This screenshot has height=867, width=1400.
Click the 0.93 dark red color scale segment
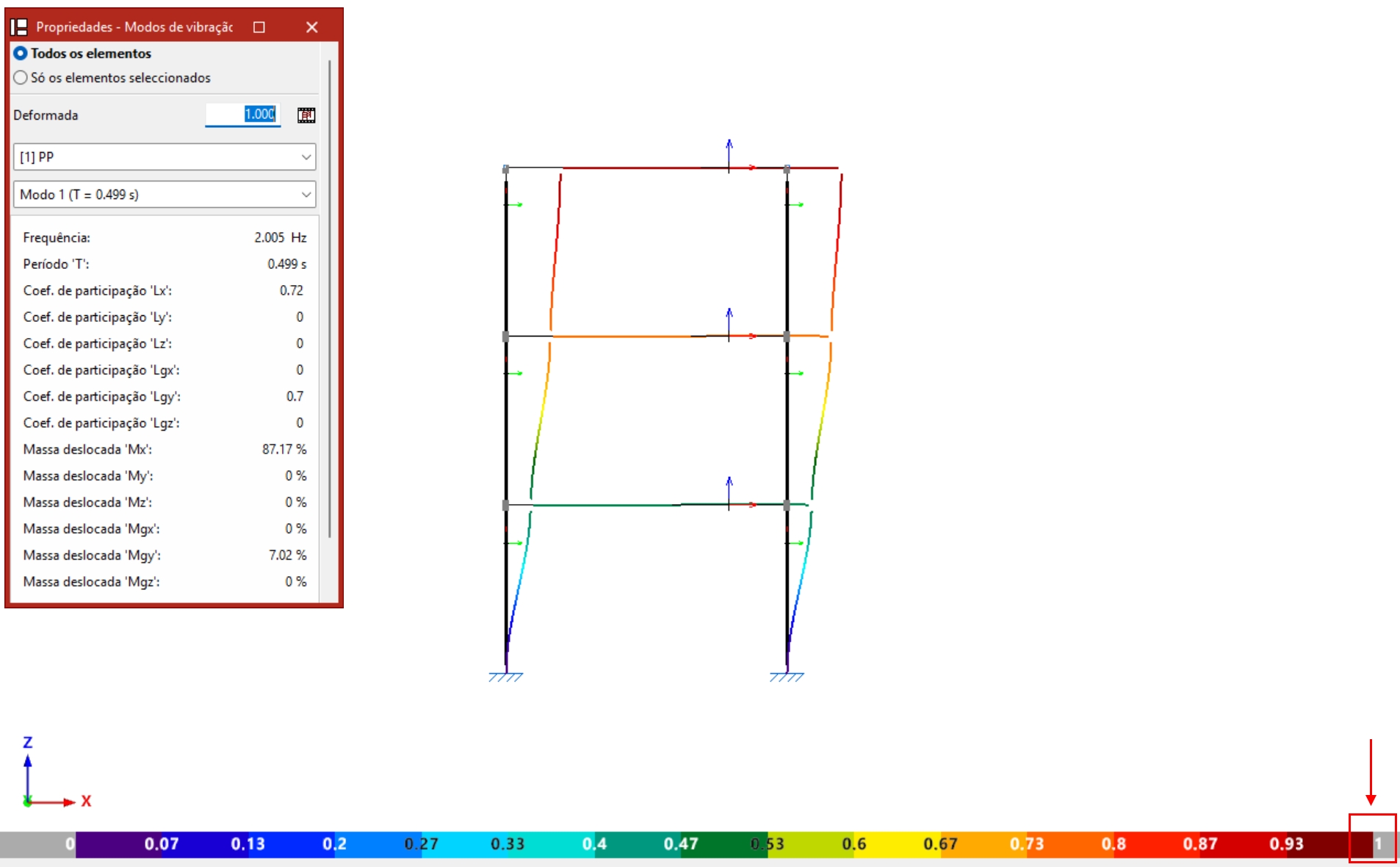click(x=1244, y=844)
